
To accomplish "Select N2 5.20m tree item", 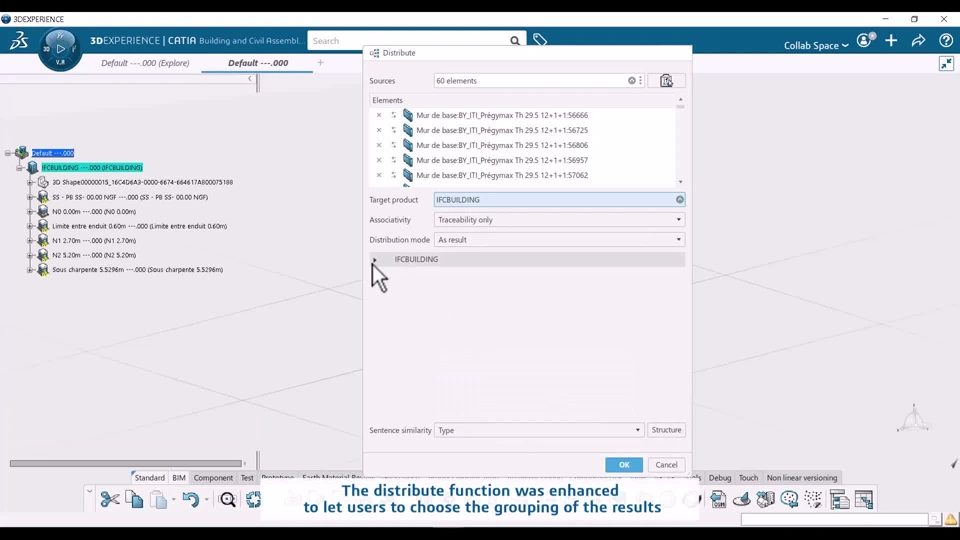I will [94, 255].
